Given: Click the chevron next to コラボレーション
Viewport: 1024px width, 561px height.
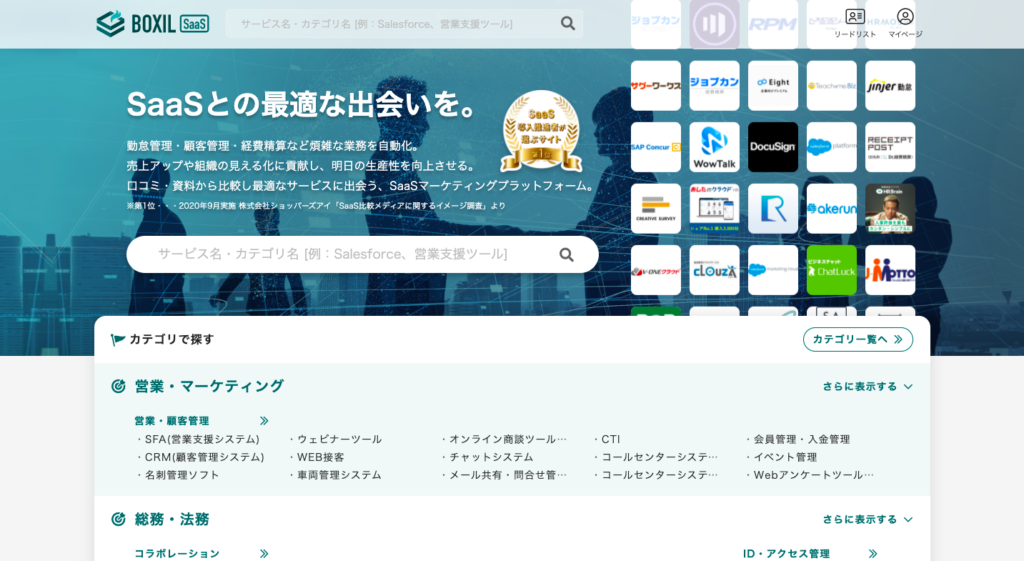Looking at the screenshot, I should tap(264, 554).
